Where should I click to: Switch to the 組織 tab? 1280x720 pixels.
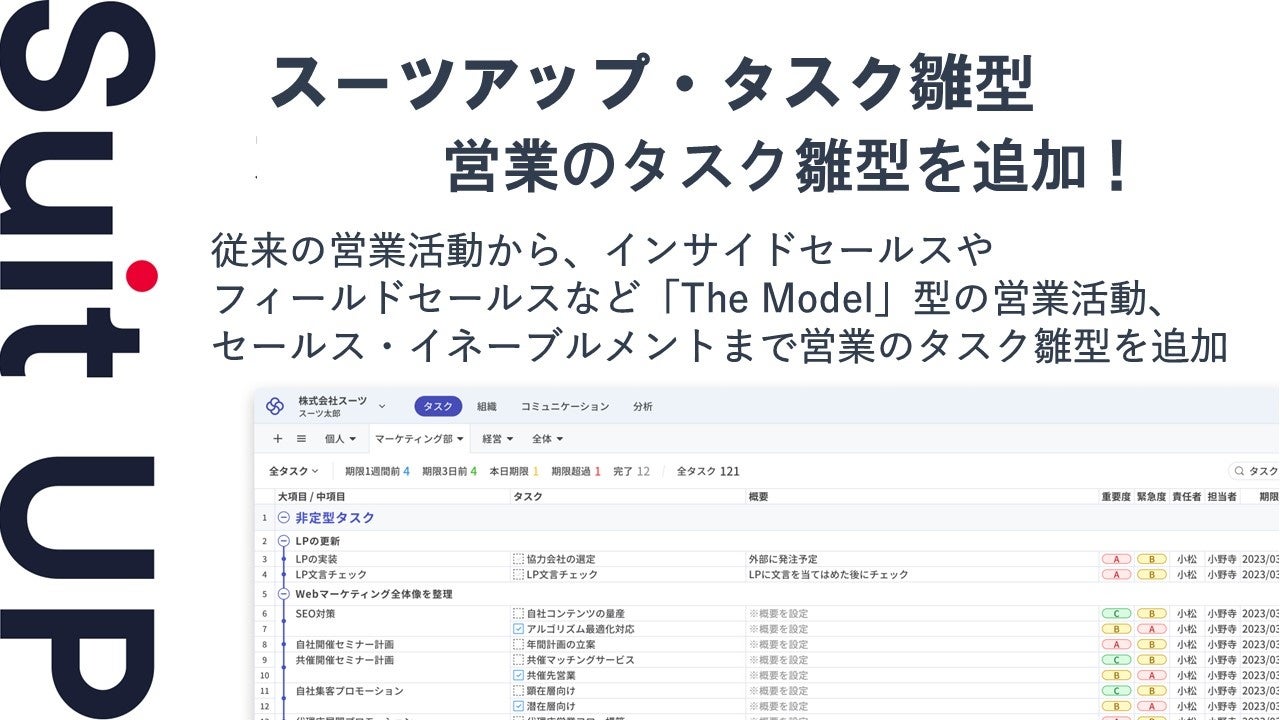tap(487, 407)
